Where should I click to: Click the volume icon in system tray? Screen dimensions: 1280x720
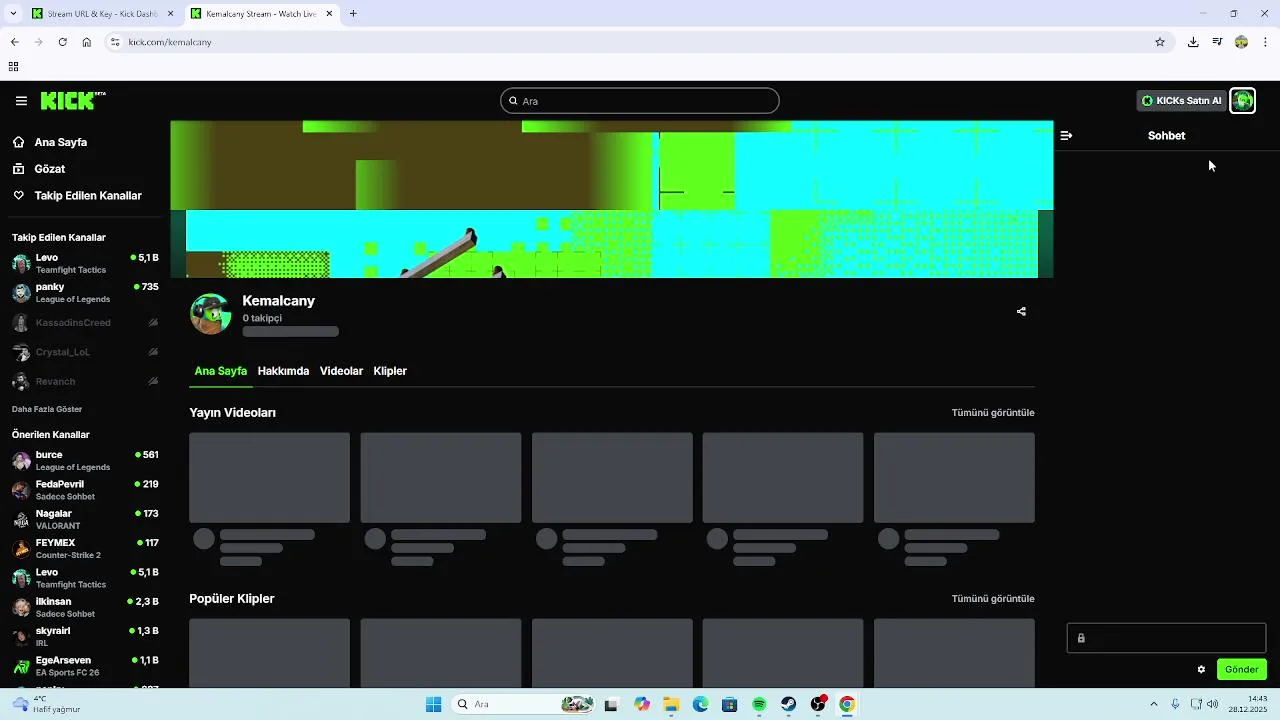coord(1212,704)
